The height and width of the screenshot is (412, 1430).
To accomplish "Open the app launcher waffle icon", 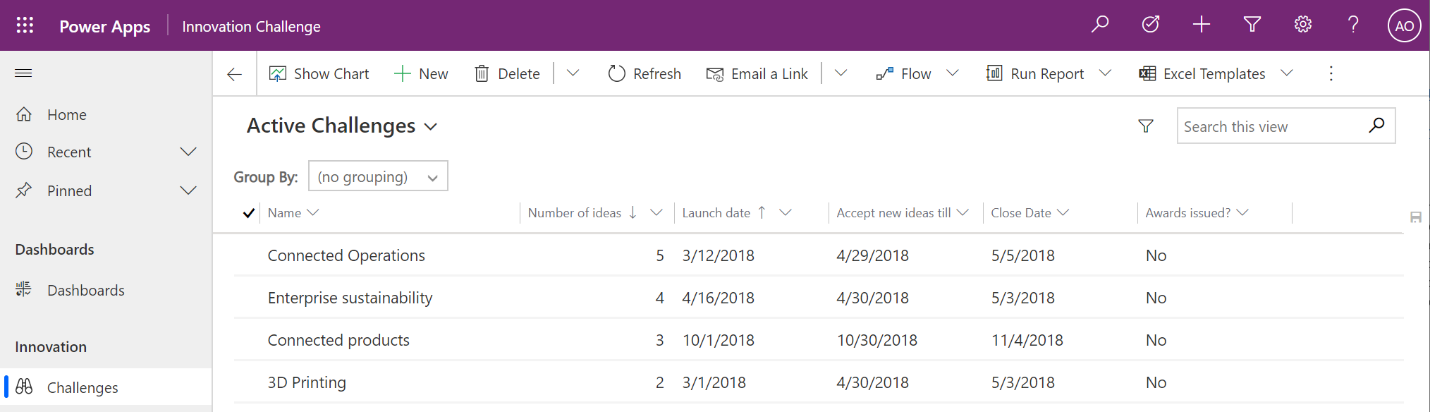I will click(25, 26).
